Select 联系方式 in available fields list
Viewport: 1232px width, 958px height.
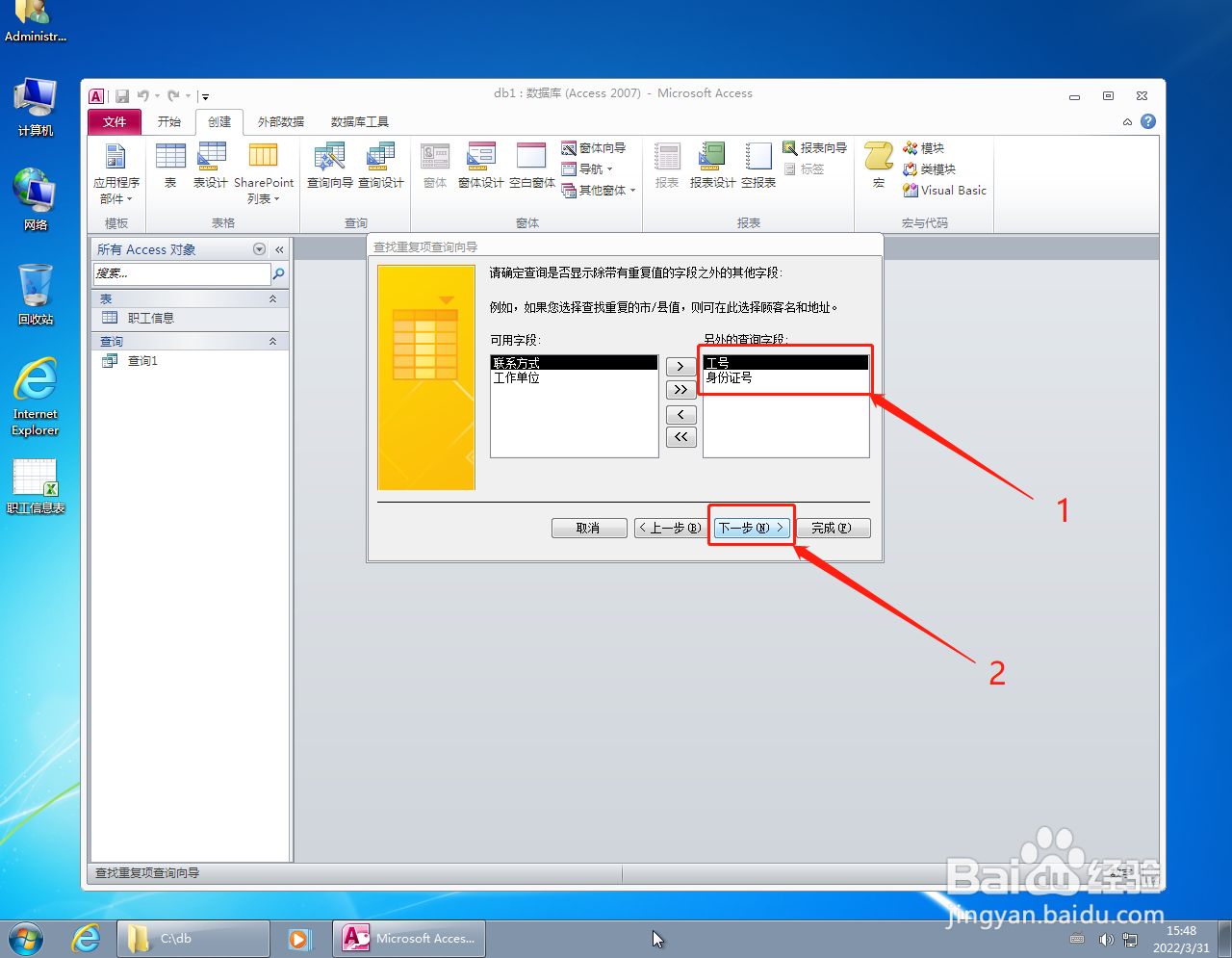574,363
